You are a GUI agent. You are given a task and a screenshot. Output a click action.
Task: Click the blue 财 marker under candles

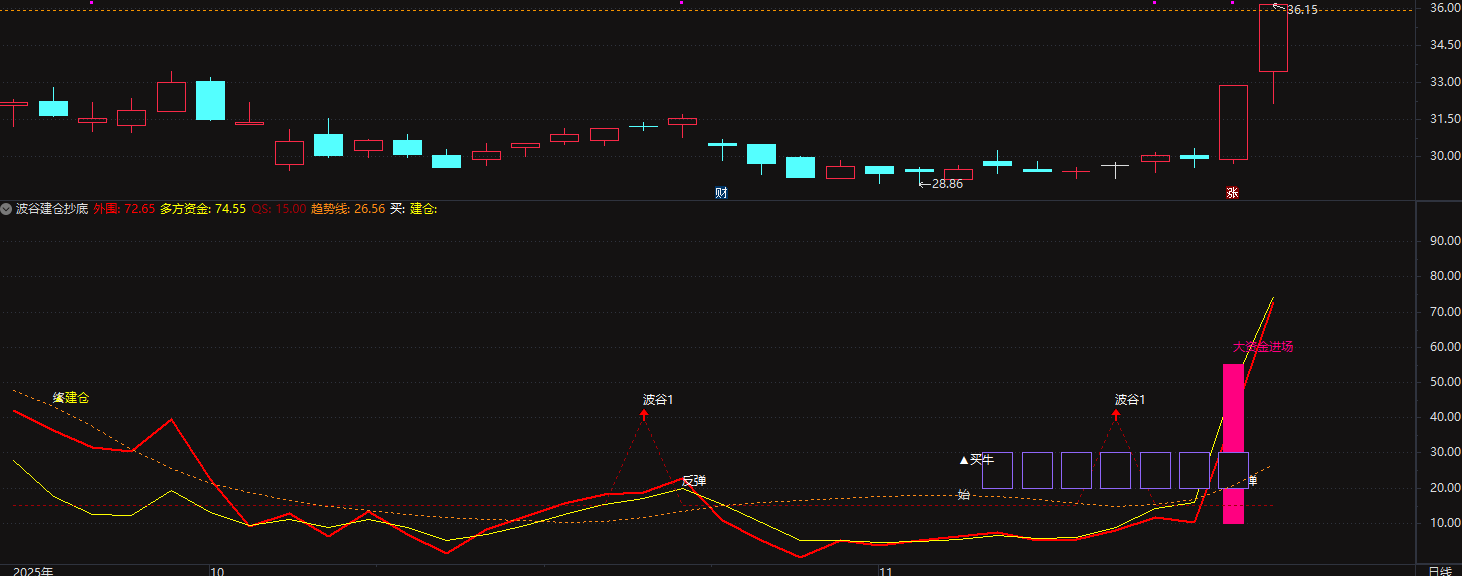click(721, 192)
